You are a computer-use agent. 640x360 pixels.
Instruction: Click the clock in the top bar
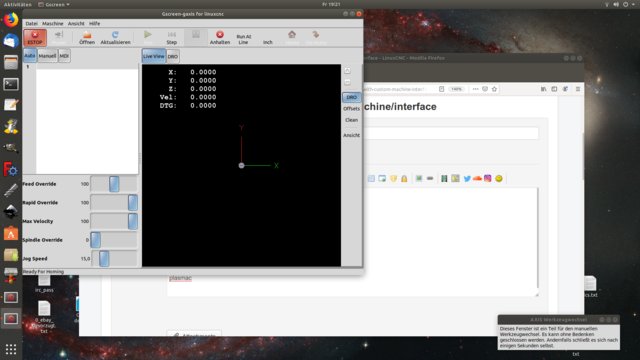point(331,4)
